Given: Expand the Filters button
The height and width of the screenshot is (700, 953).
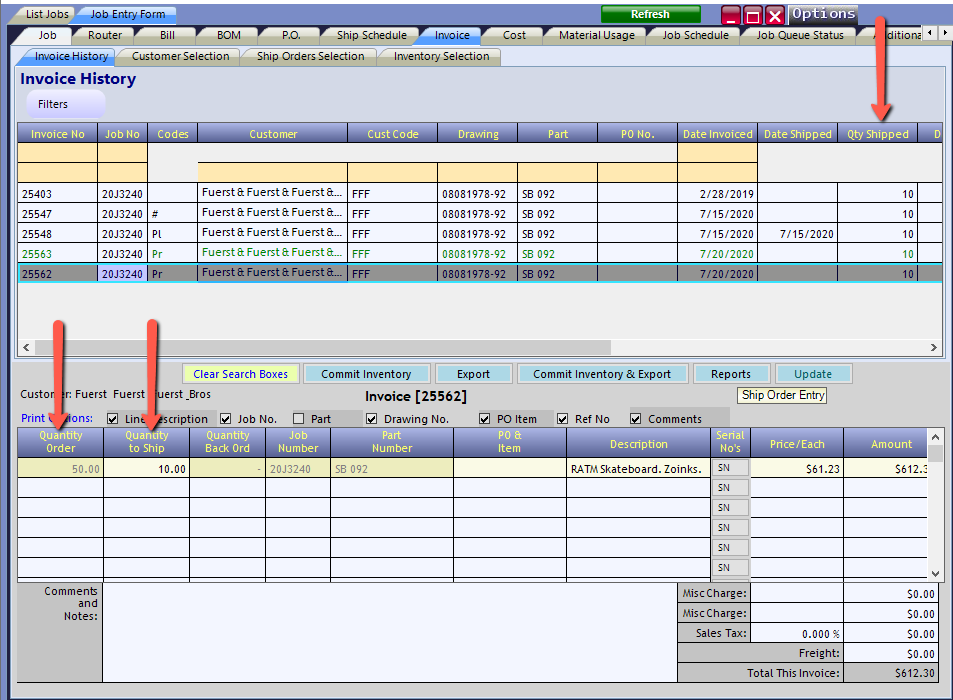Looking at the screenshot, I should pos(66,105).
